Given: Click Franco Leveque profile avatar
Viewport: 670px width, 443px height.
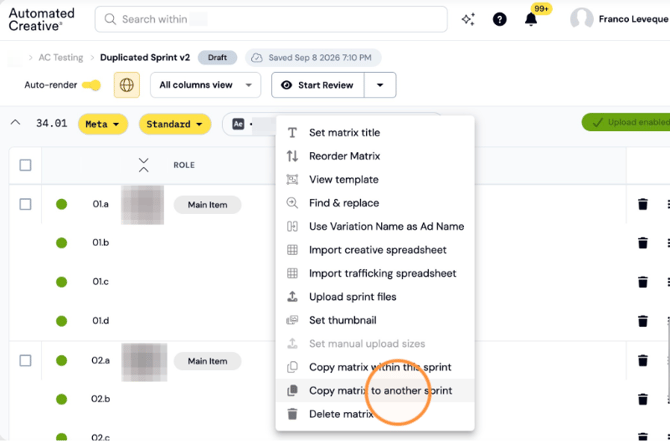Looking at the screenshot, I should pyautogui.click(x=582, y=19).
